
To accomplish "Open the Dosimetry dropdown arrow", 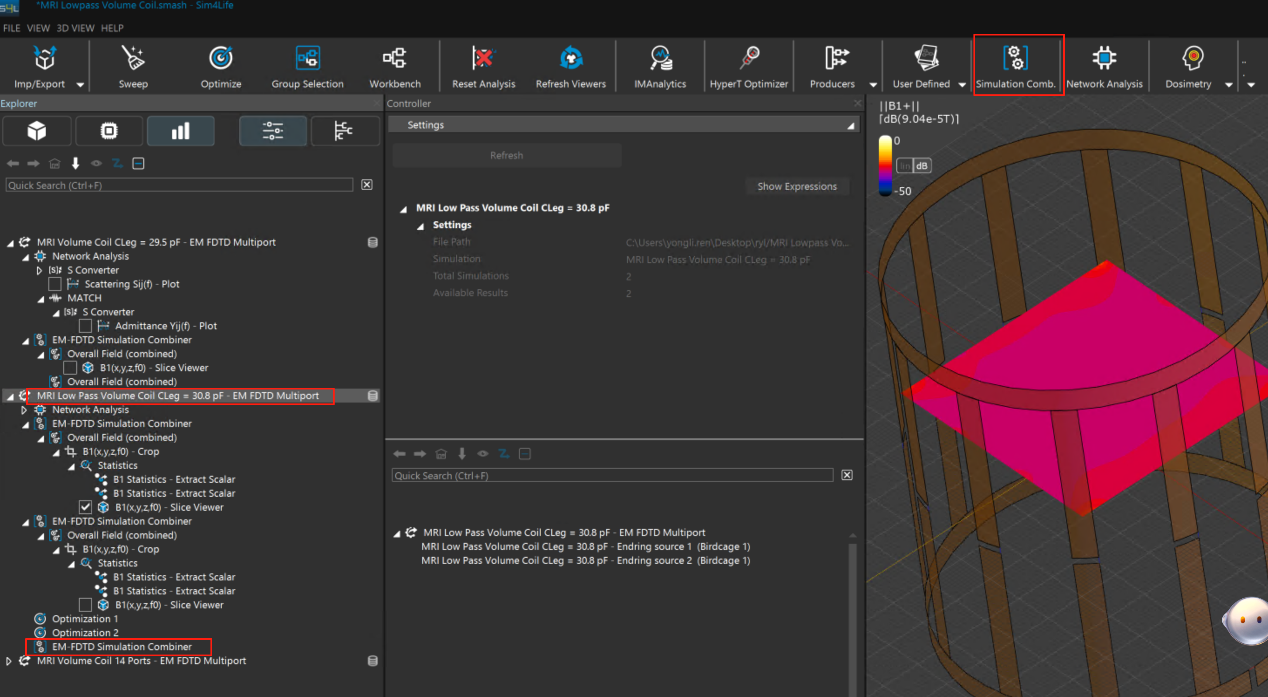I will point(1229,85).
